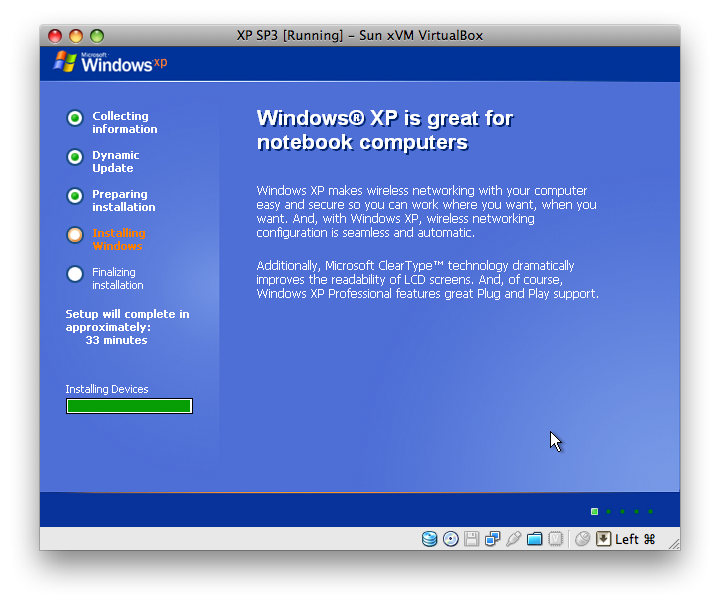Click the 'Installing Windows' orange label
This screenshot has height=605, width=720.
tap(119, 240)
